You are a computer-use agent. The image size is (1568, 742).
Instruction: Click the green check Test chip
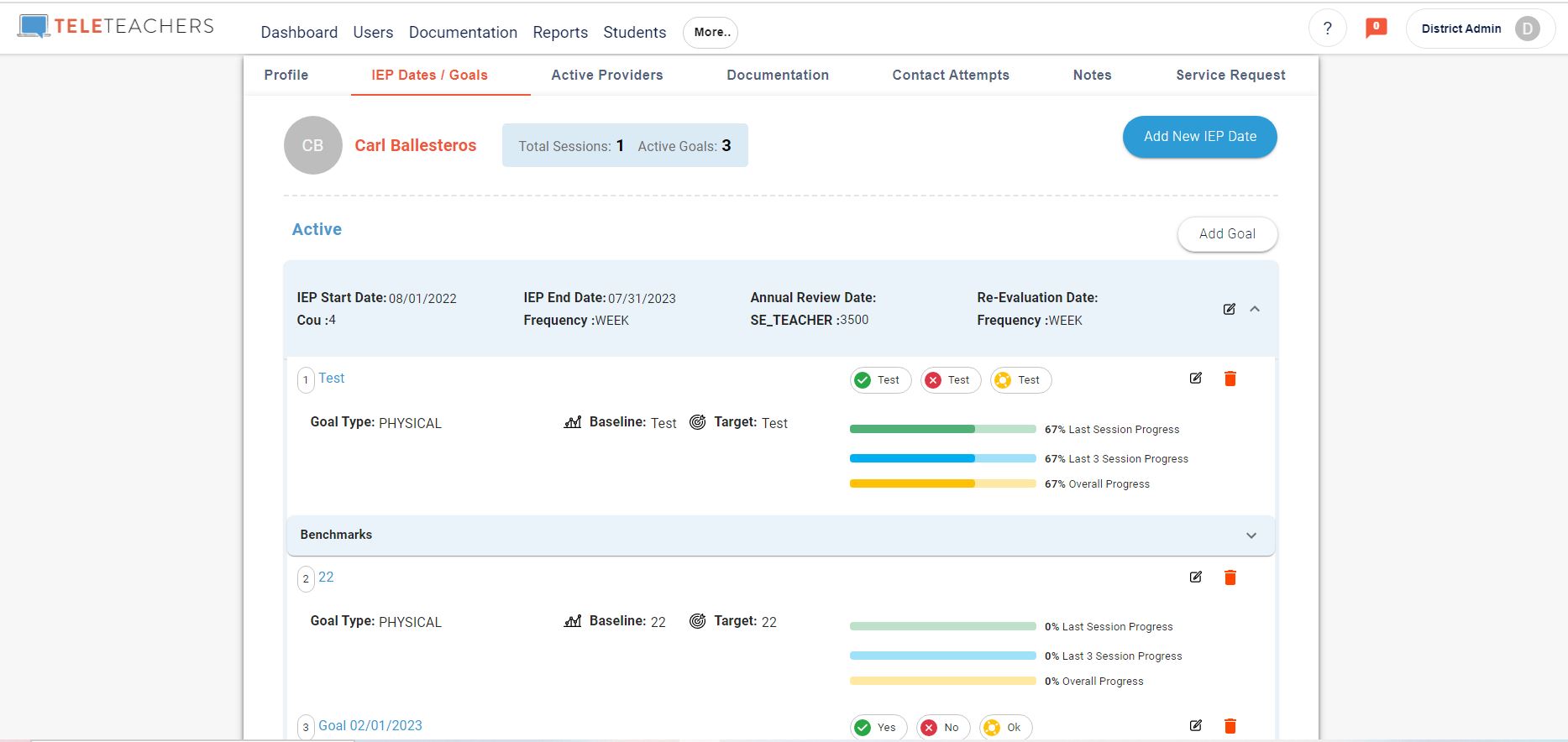click(880, 380)
